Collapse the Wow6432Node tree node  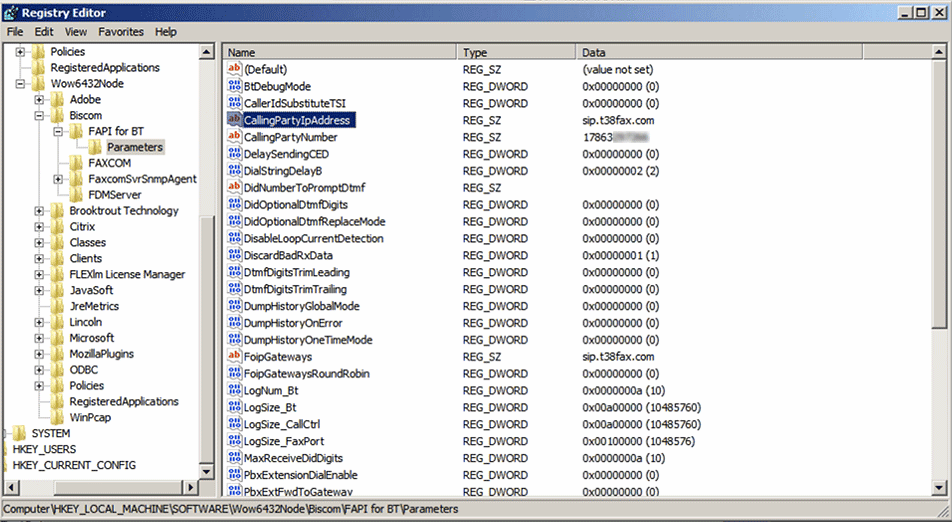(20, 84)
